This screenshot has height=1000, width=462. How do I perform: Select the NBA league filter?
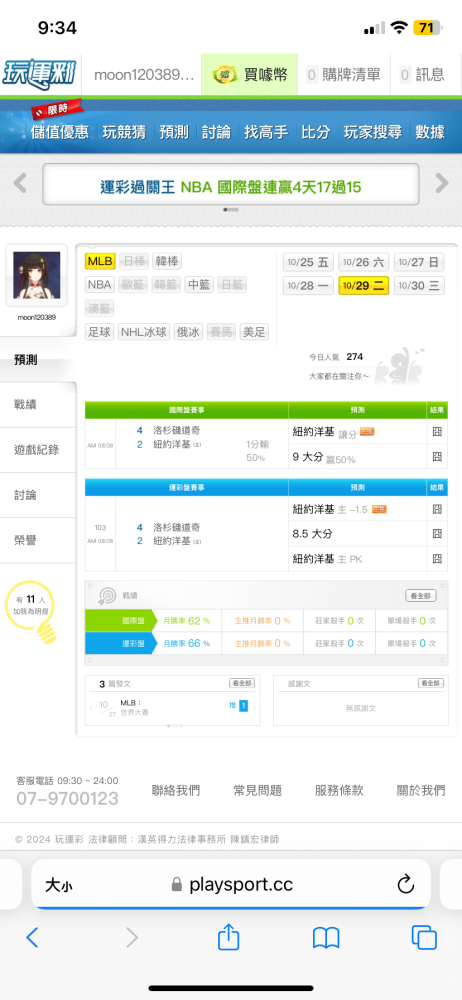[99, 284]
